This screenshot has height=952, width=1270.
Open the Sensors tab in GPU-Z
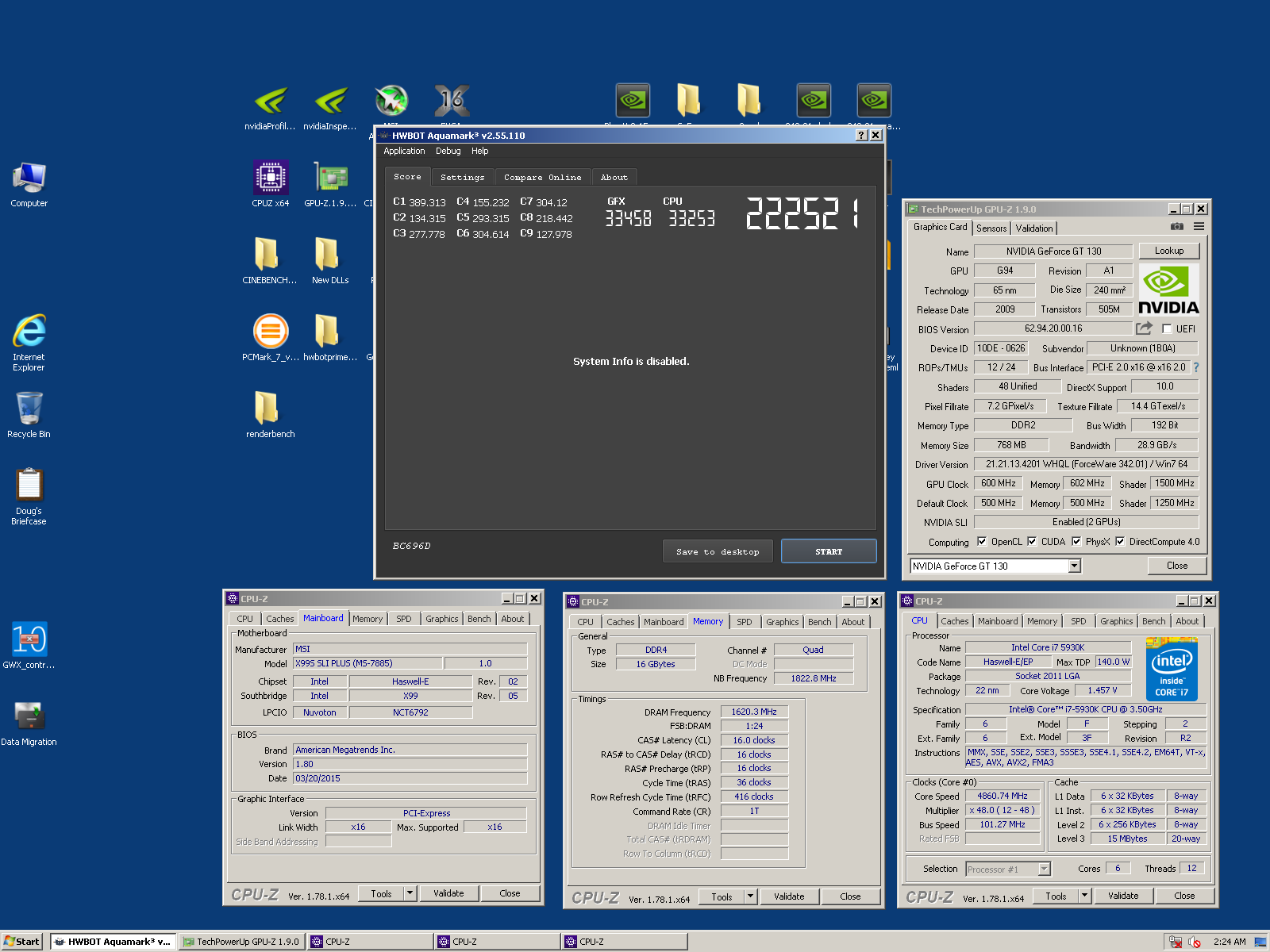click(x=991, y=228)
